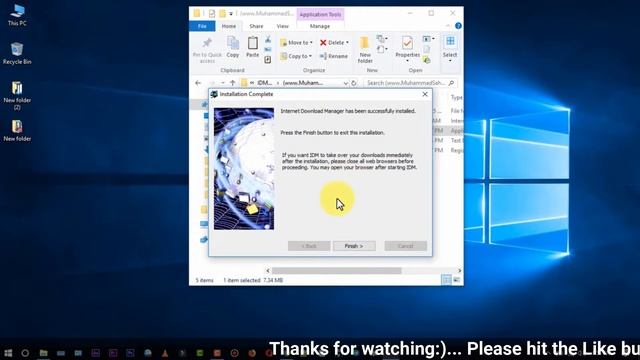Open the File tab in File Explorer
This screenshot has height=360, width=640.
[x=202, y=26]
